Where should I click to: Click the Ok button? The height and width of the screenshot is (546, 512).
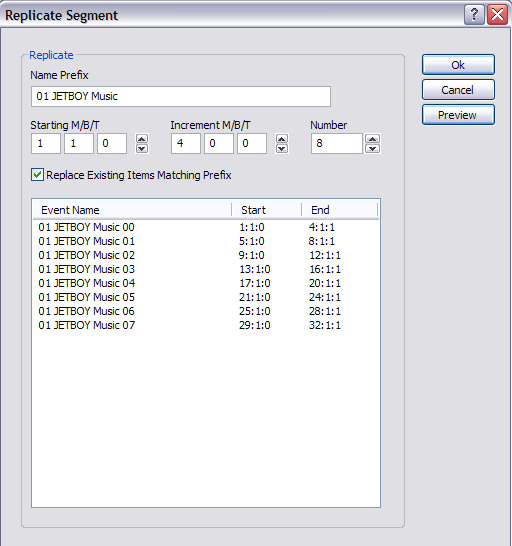click(x=458, y=65)
